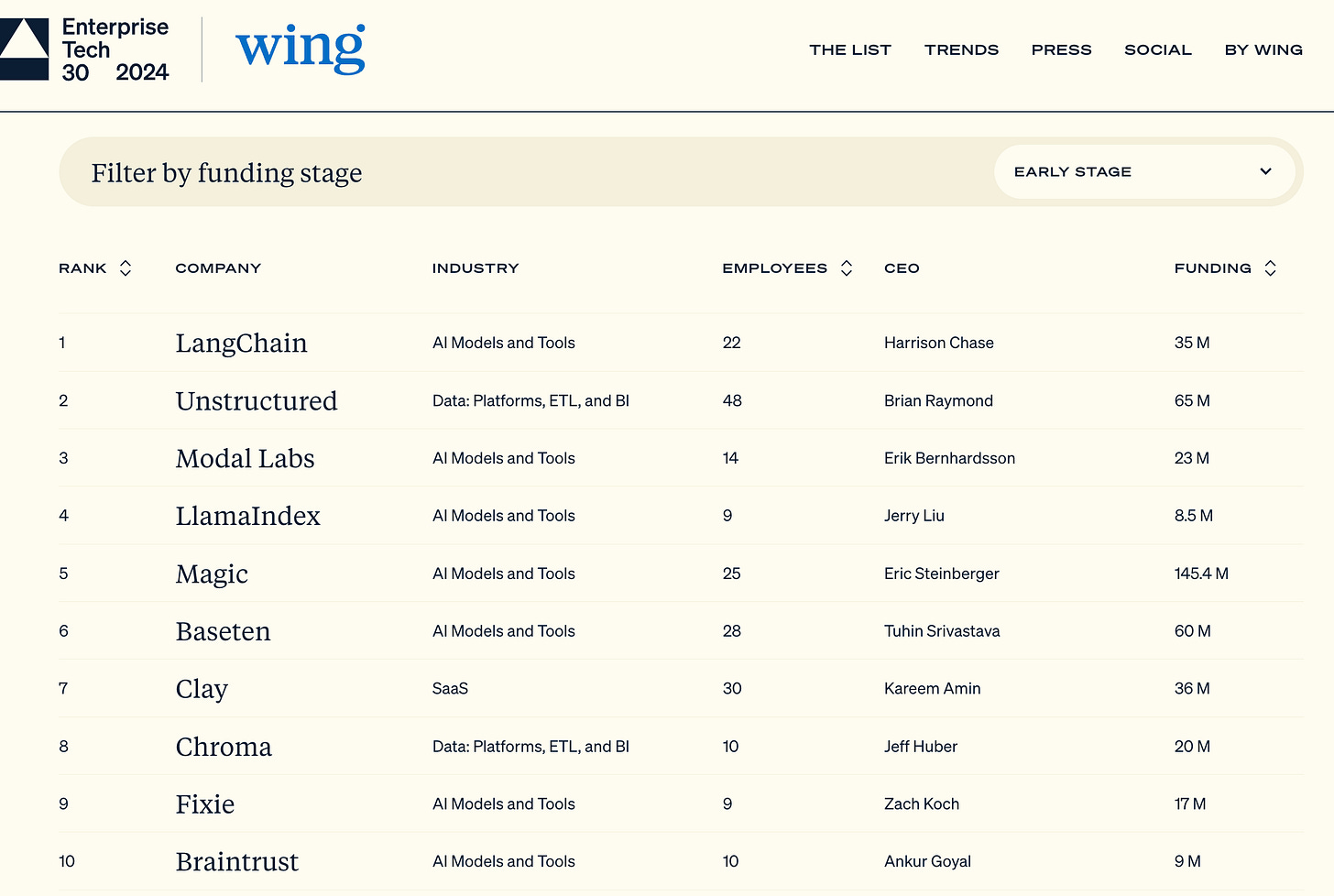Click the FUNDING column header
1334x896 pixels.
[x=1212, y=268]
